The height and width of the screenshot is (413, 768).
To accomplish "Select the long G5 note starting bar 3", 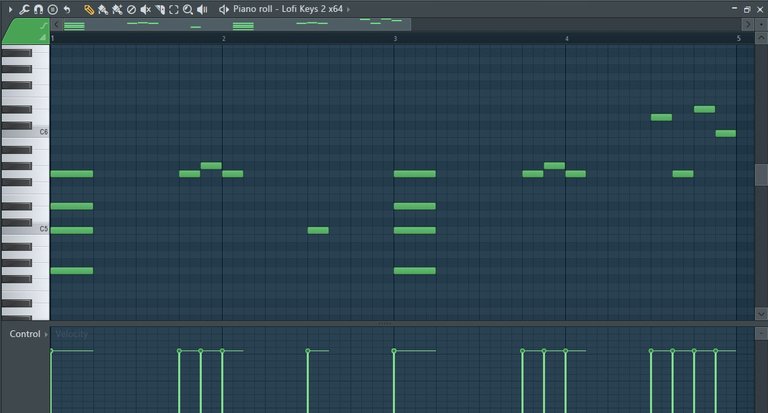I will click(414, 173).
